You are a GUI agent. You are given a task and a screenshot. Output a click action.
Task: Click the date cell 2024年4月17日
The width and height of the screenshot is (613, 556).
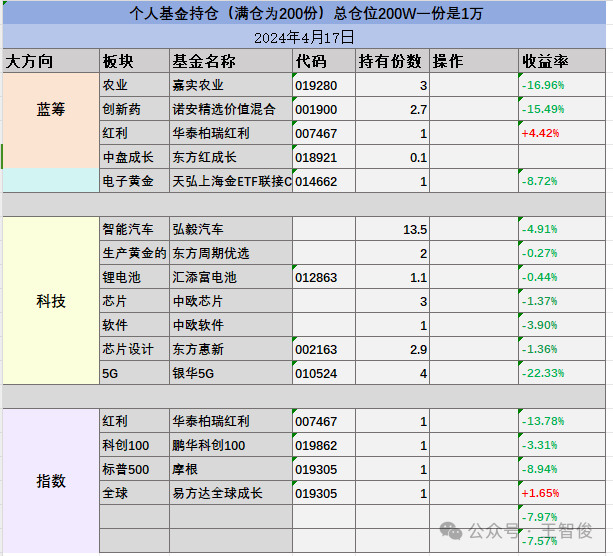point(304,37)
